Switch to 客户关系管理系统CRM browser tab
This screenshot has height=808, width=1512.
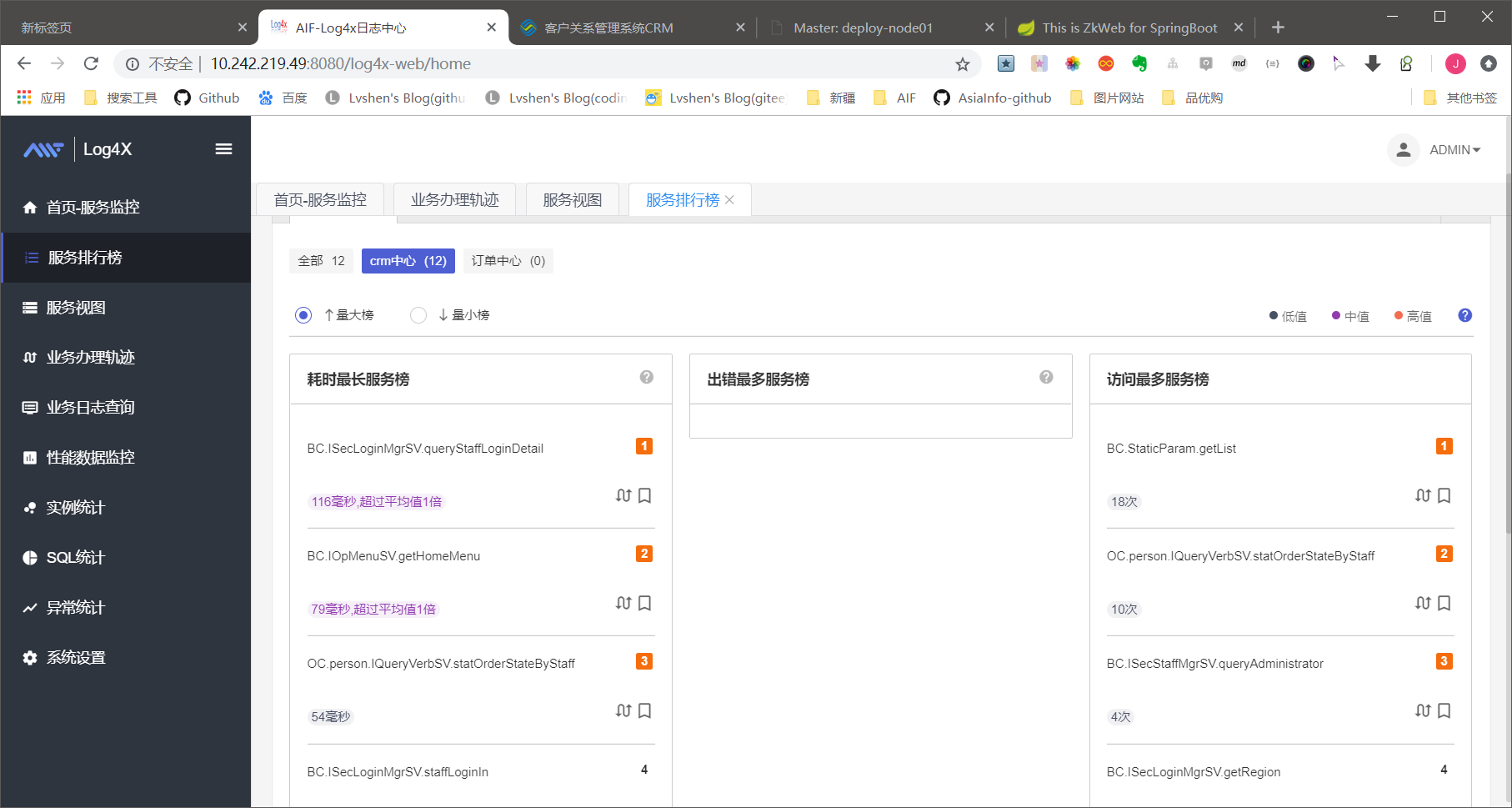[633, 28]
